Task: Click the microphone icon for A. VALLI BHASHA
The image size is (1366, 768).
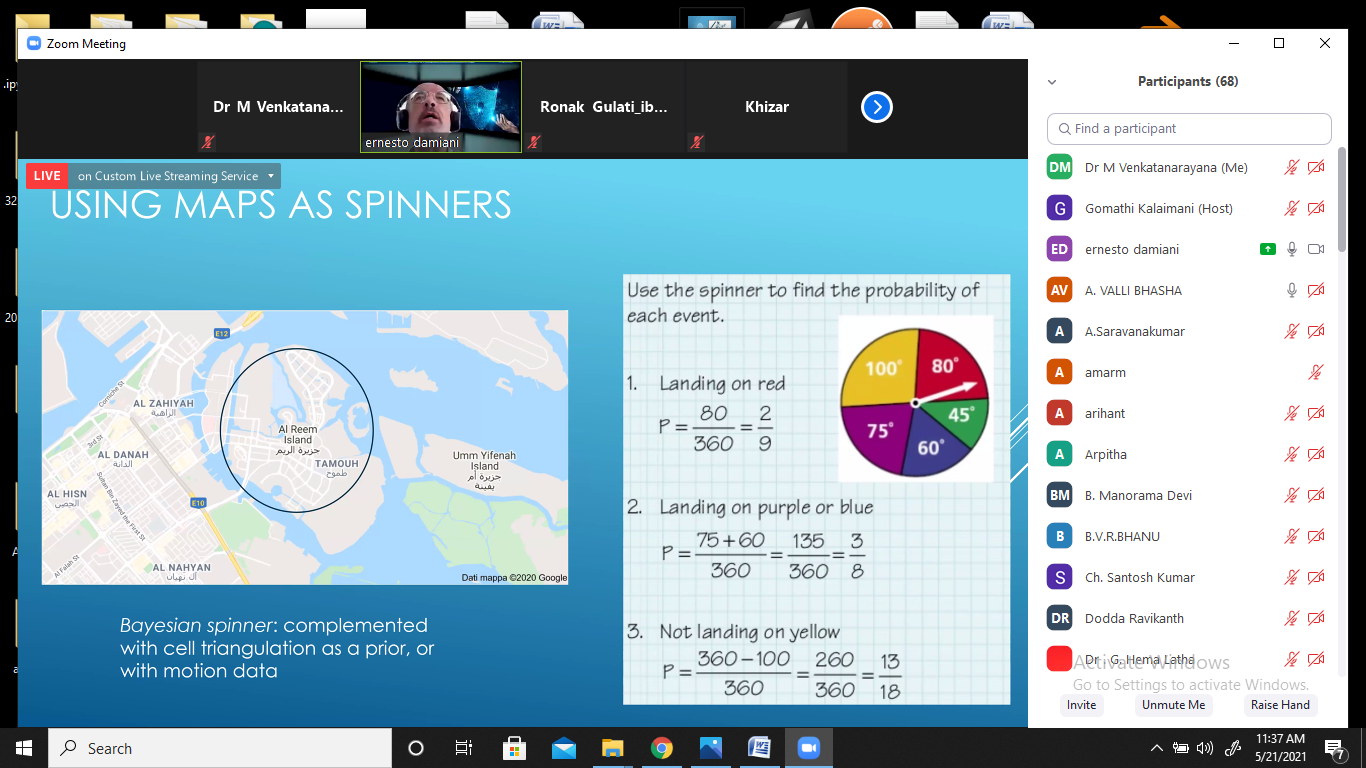Action: (1292, 291)
